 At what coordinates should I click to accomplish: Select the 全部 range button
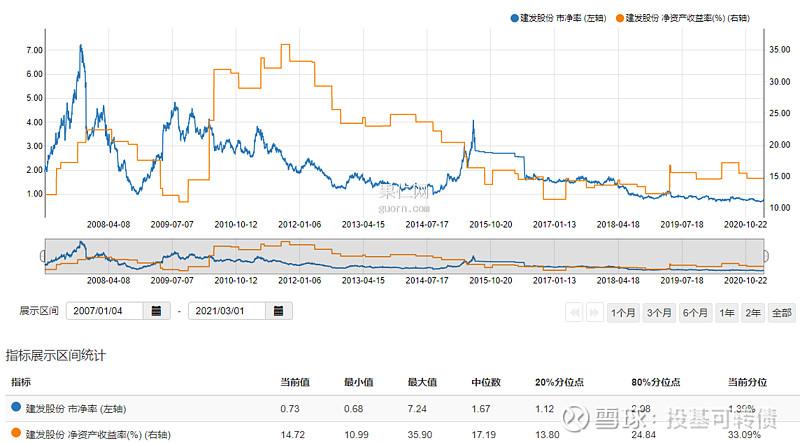[x=782, y=312]
